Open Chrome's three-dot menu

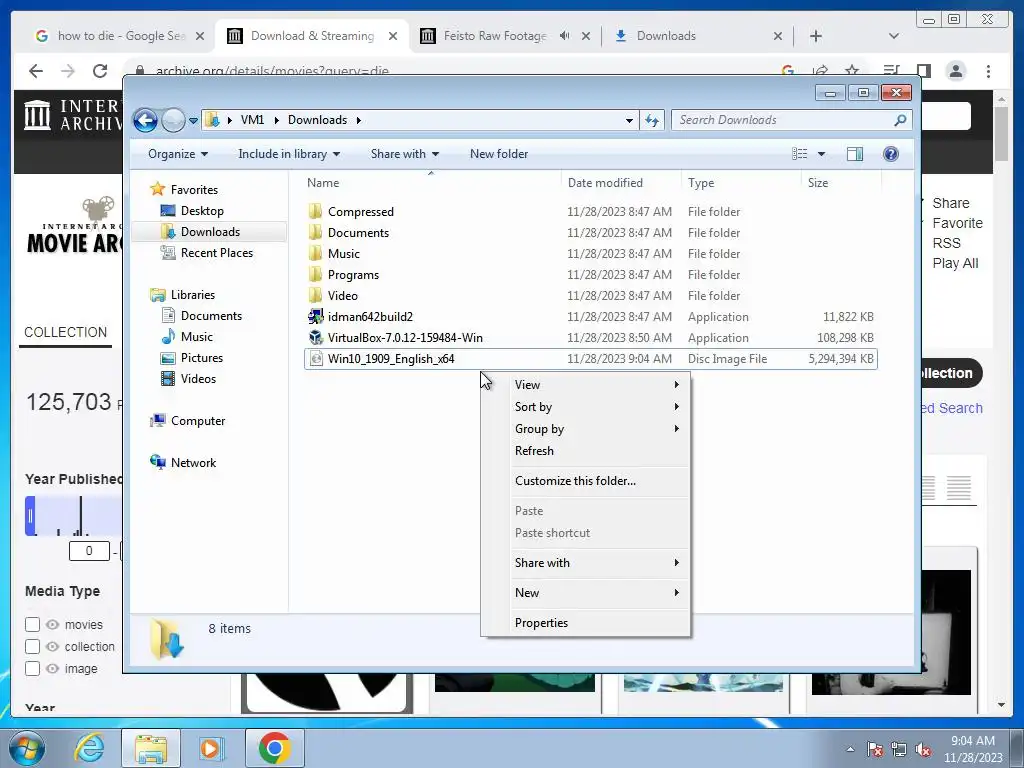coord(988,71)
